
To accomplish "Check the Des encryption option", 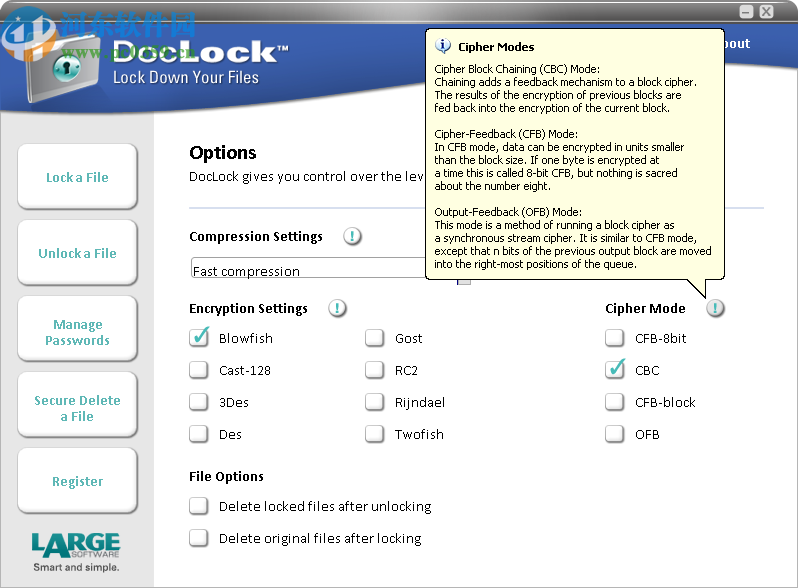I will [x=198, y=434].
